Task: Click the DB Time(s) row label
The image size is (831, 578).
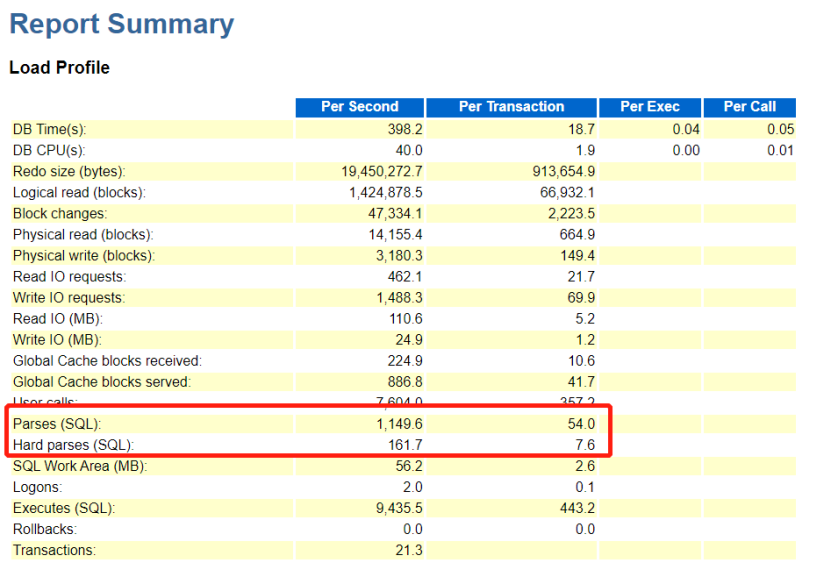Action: click(x=50, y=129)
